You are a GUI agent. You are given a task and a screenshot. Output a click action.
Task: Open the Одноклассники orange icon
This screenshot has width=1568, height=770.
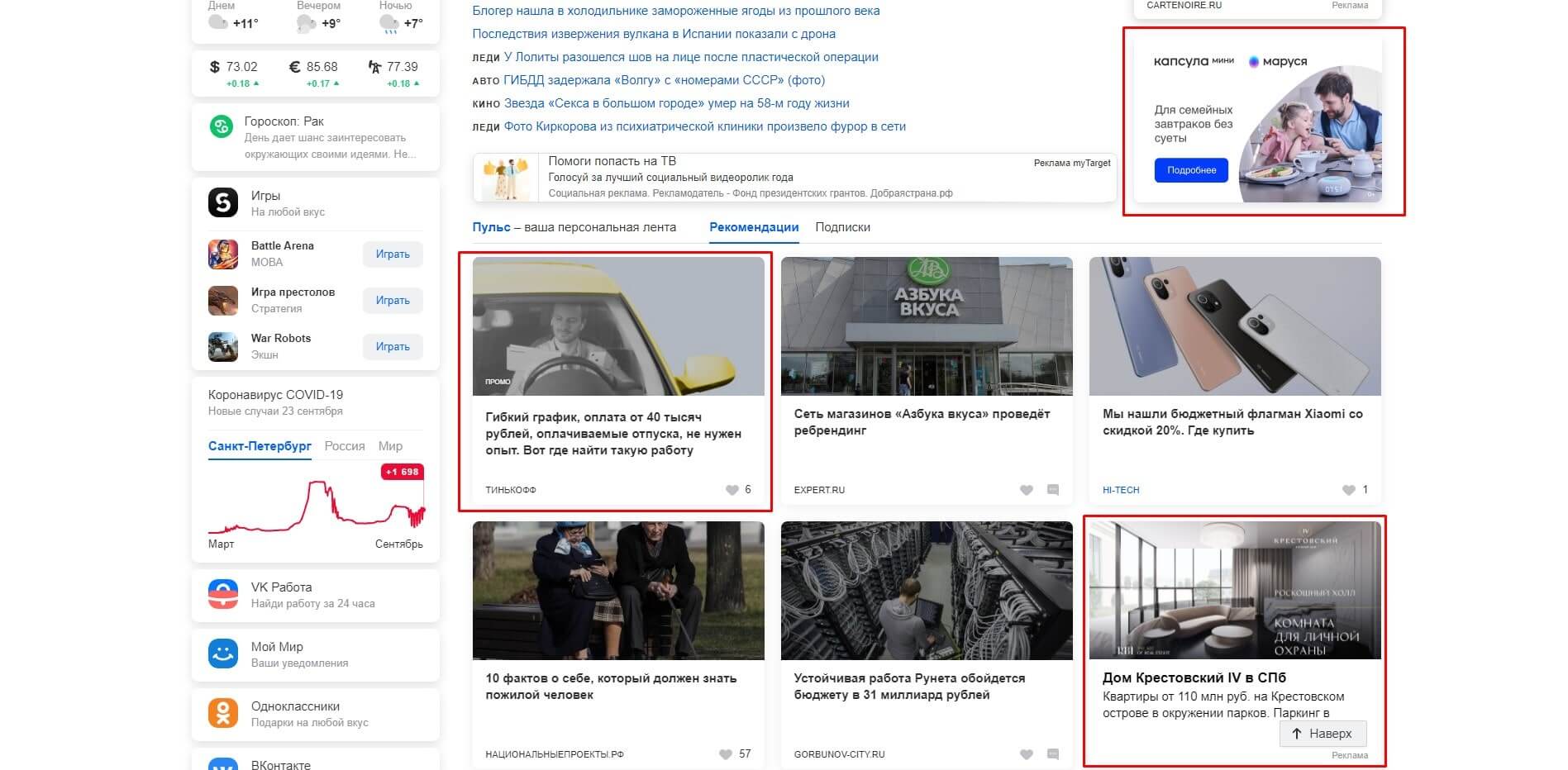pyautogui.click(x=223, y=713)
